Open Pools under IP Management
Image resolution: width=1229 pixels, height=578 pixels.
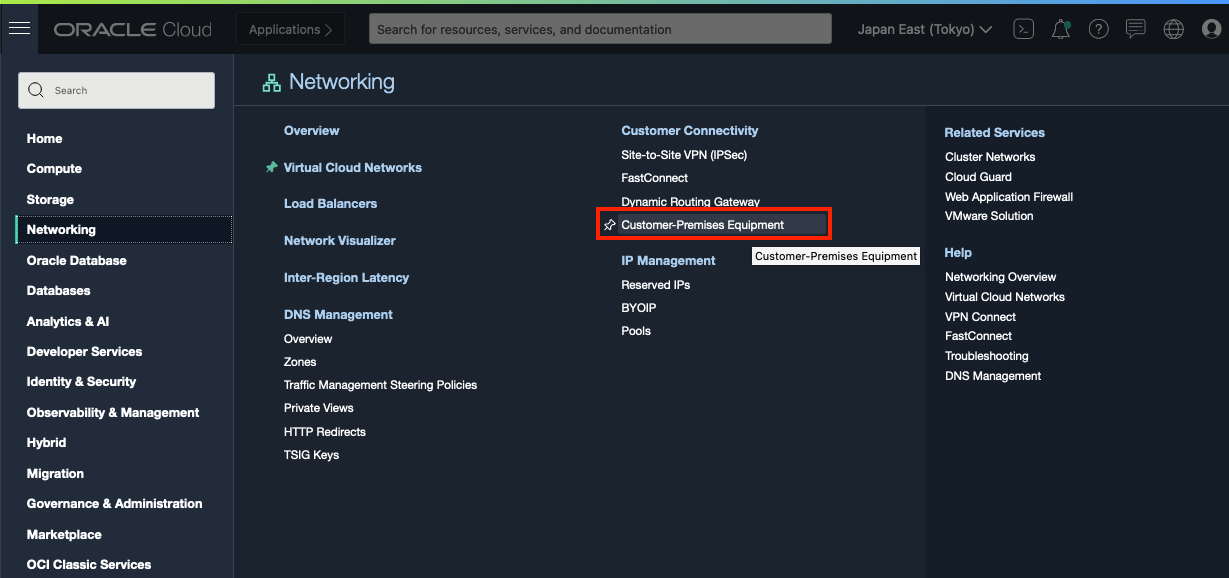coord(636,331)
